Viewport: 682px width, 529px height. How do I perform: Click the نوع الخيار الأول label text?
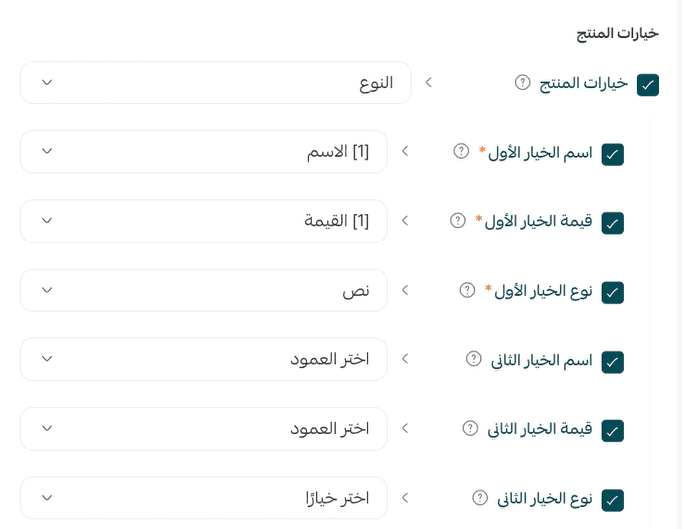[543, 291]
